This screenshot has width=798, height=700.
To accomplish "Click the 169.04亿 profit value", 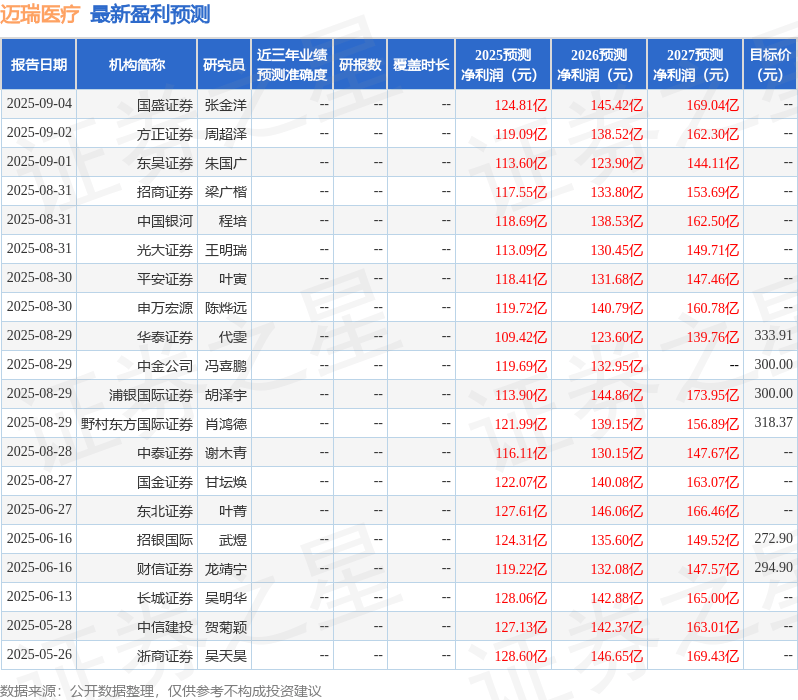I will (x=713, y=105).
